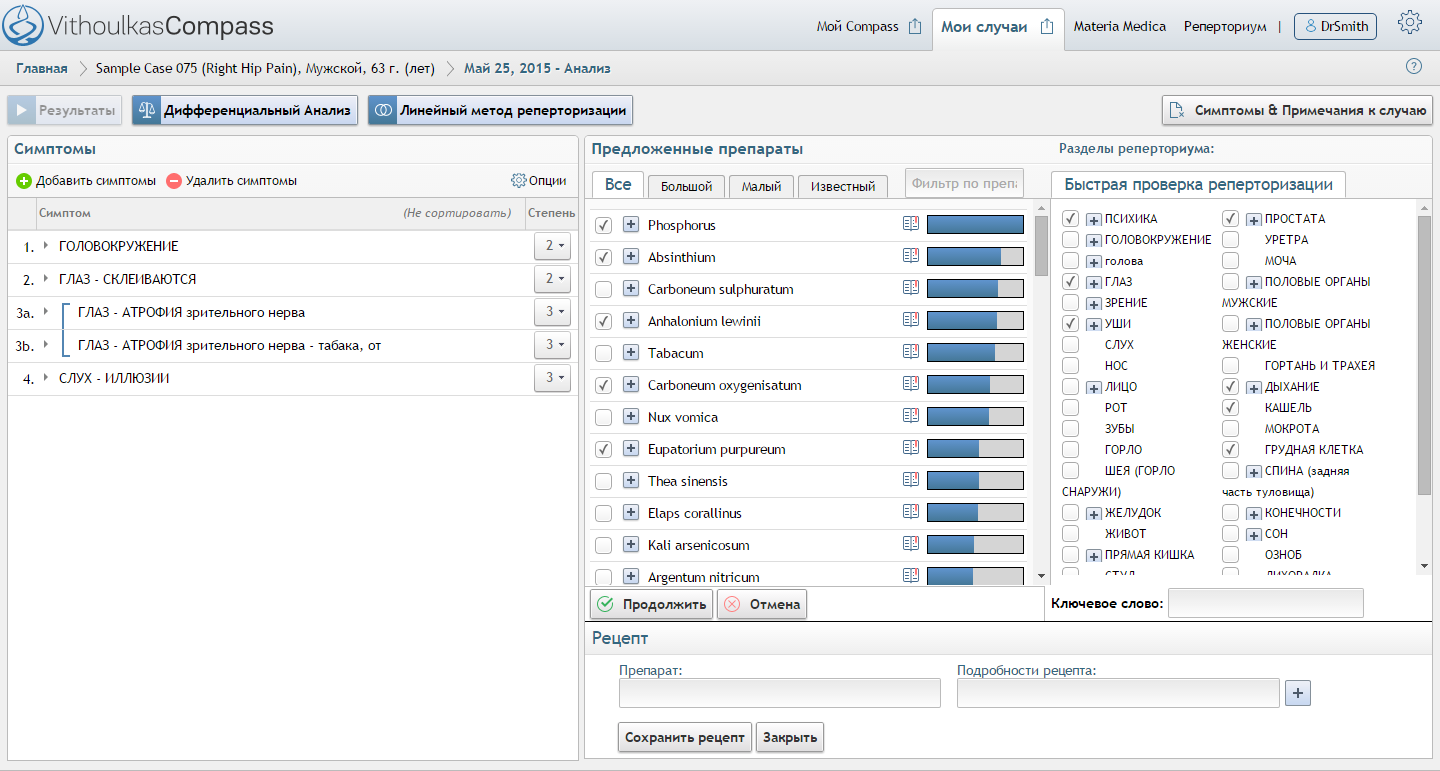The image size is (1440, 771).
Task: Click Argentum nitricum score bar
Action: [x=975, y=577]
